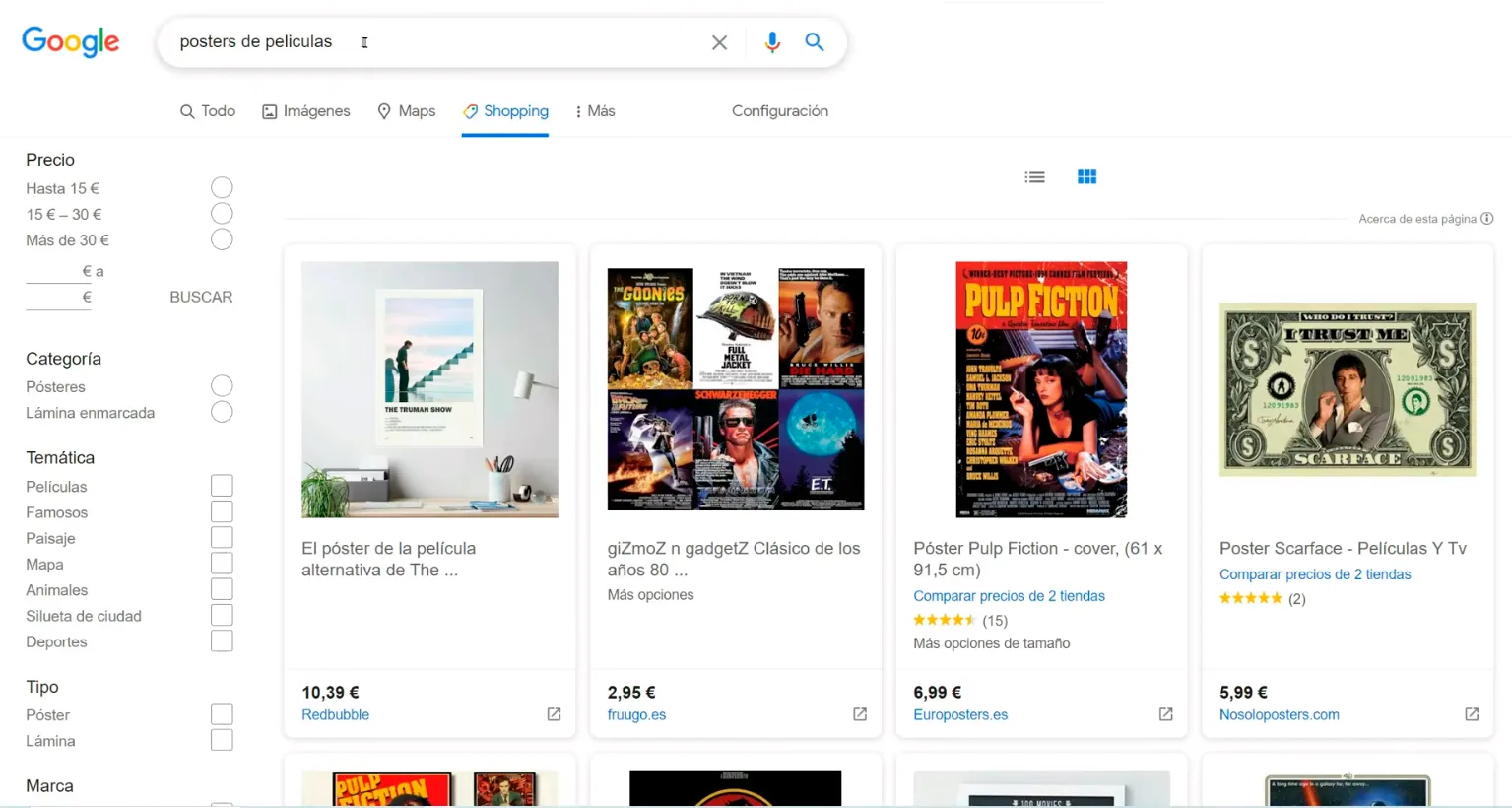Open Truman Show poster thumbnail
Screen dimensions: 1512x808
pyautogui.click(x=429, y=389)
